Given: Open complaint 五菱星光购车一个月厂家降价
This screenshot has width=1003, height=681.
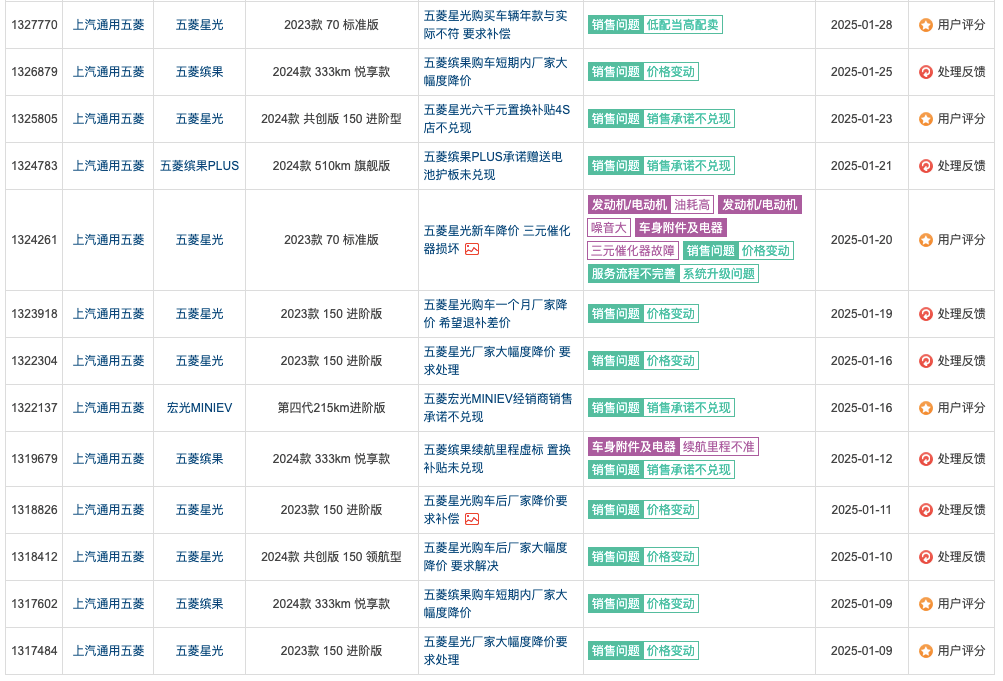Looking at the screenshot, I should 495,314.
